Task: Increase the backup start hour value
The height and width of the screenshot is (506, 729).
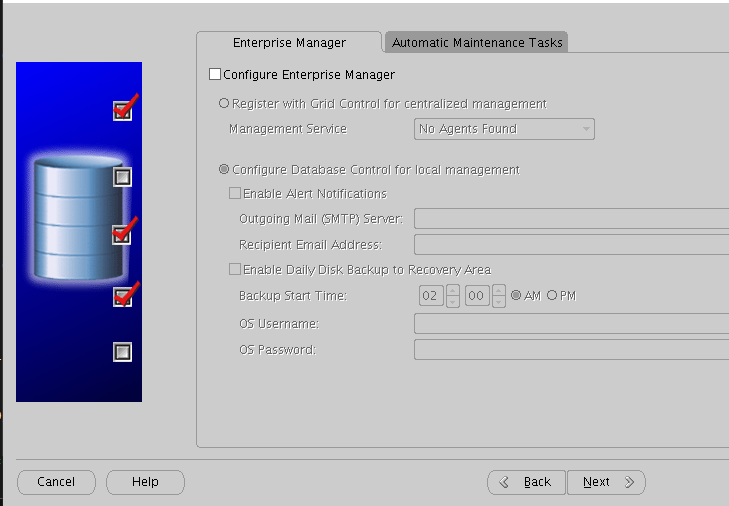Action: (x=453, y=291)
